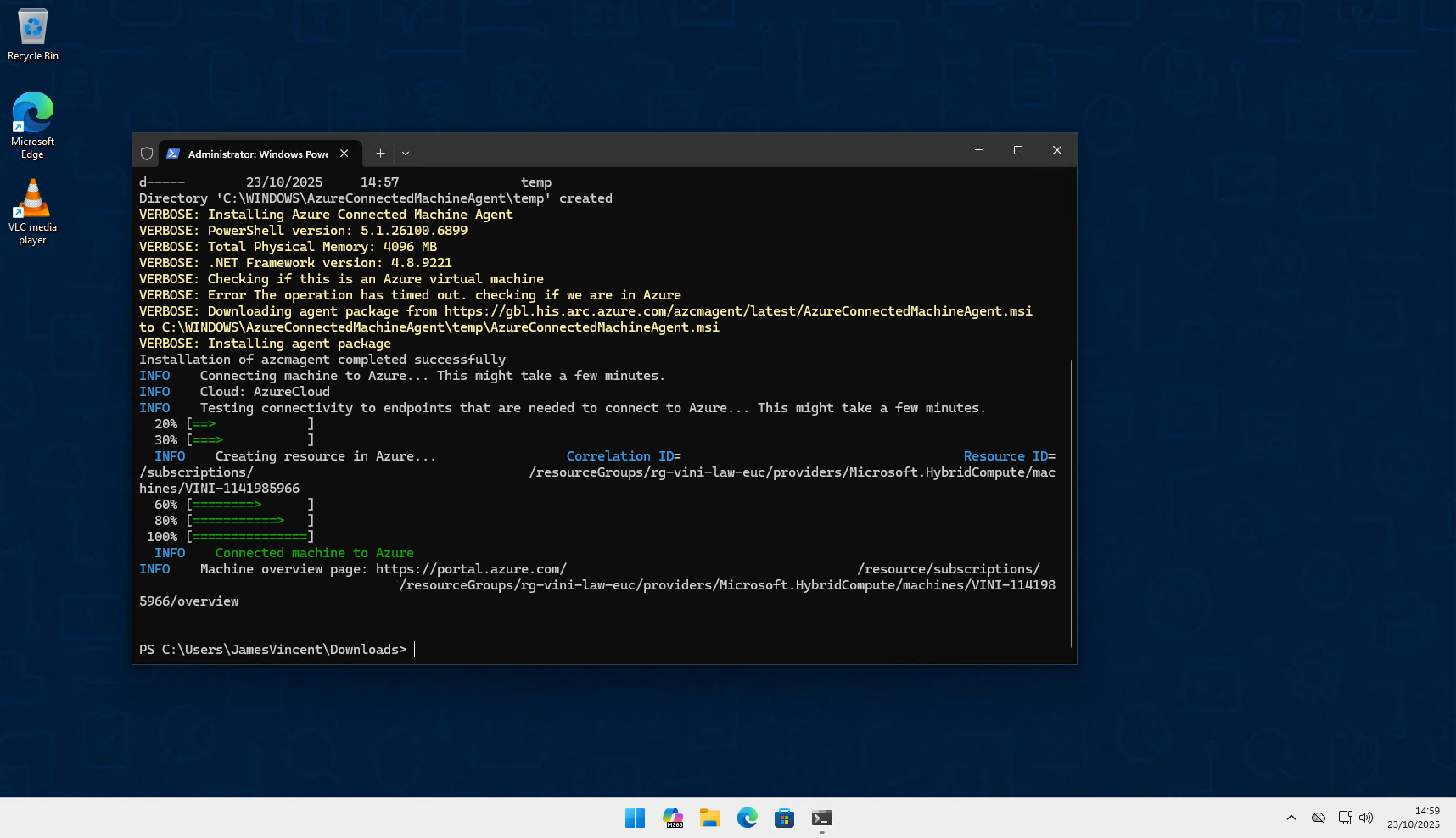1456x838 pixels.
Task: Click the administrator shield icon in terminal
Action: click(147, 154)
